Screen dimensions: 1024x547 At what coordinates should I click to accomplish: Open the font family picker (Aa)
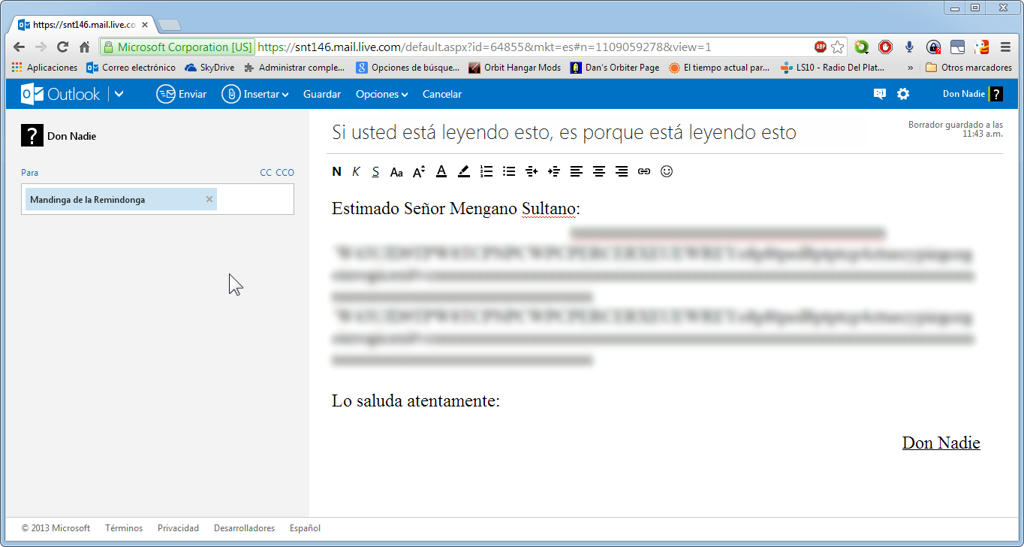(x=396, y=172)
